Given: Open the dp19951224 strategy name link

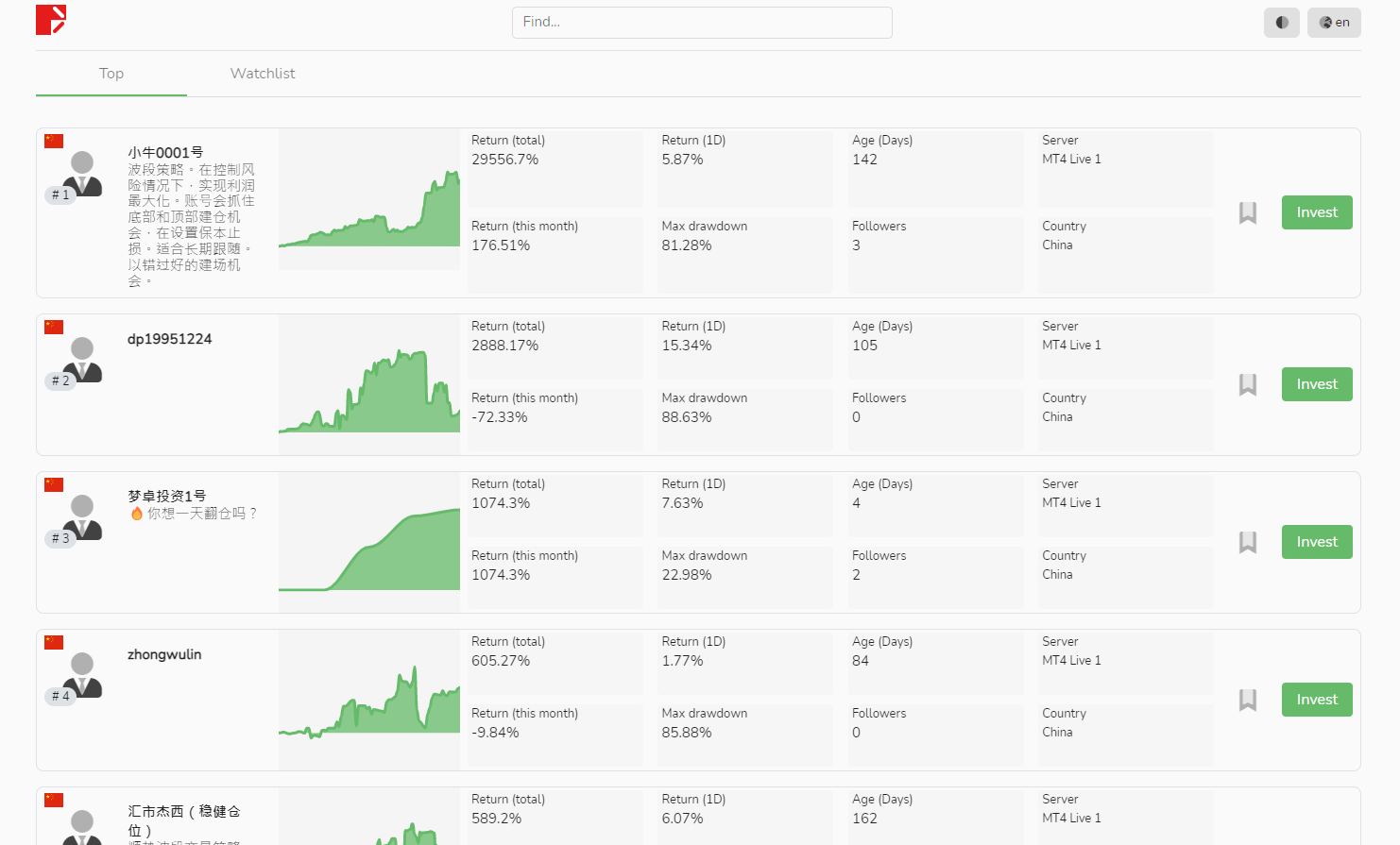Looking at the screenshot, I should tap(169, 339).
